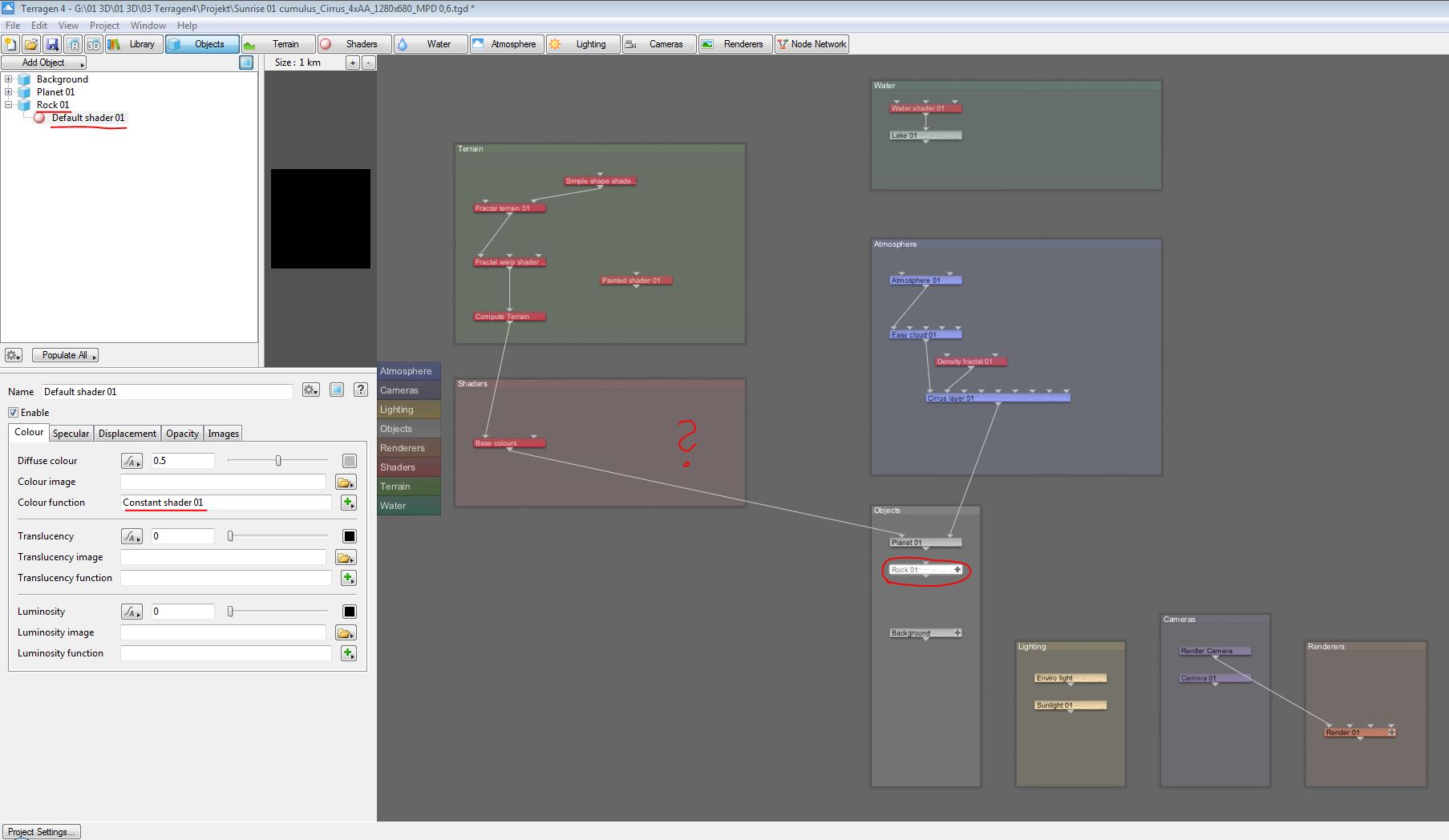Image resolution: width=1449 pixels, height=840 pixels.
Task: Open the gear menu next to Name
Action: pyautogui.click(x=311, y=390)
